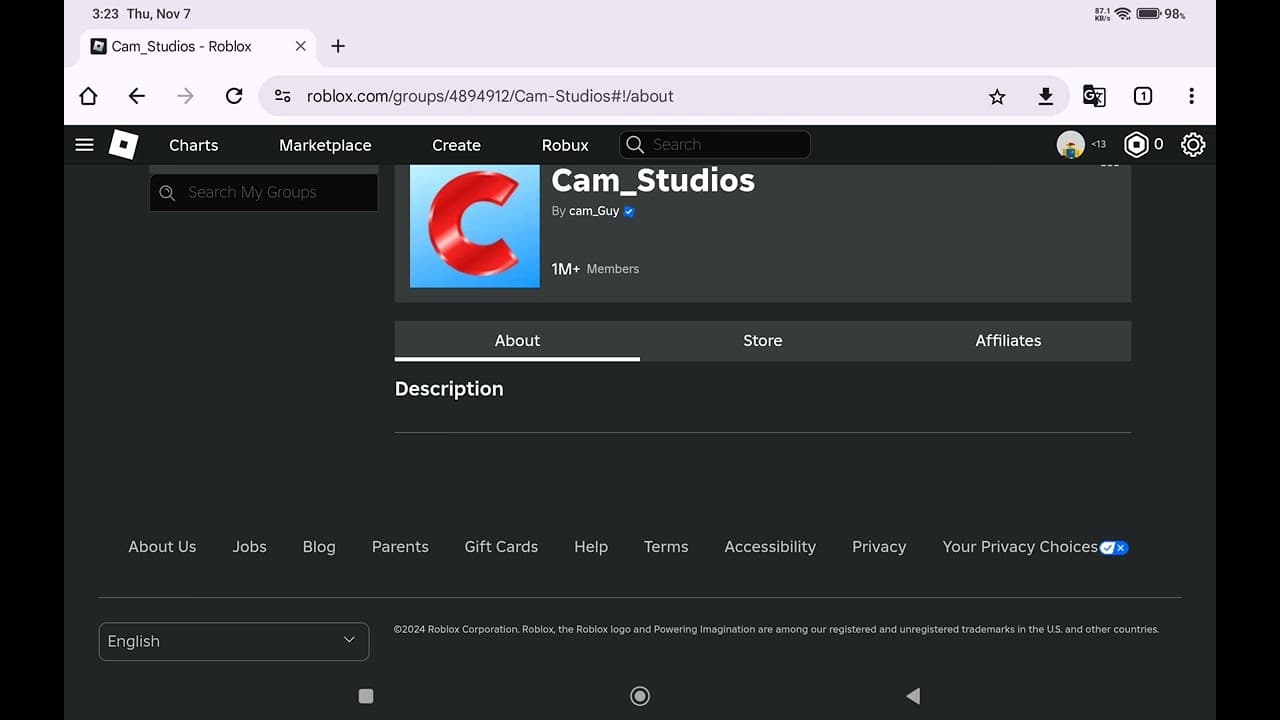
Task: Focus the Roblox Search field
Action: [715, 145]
